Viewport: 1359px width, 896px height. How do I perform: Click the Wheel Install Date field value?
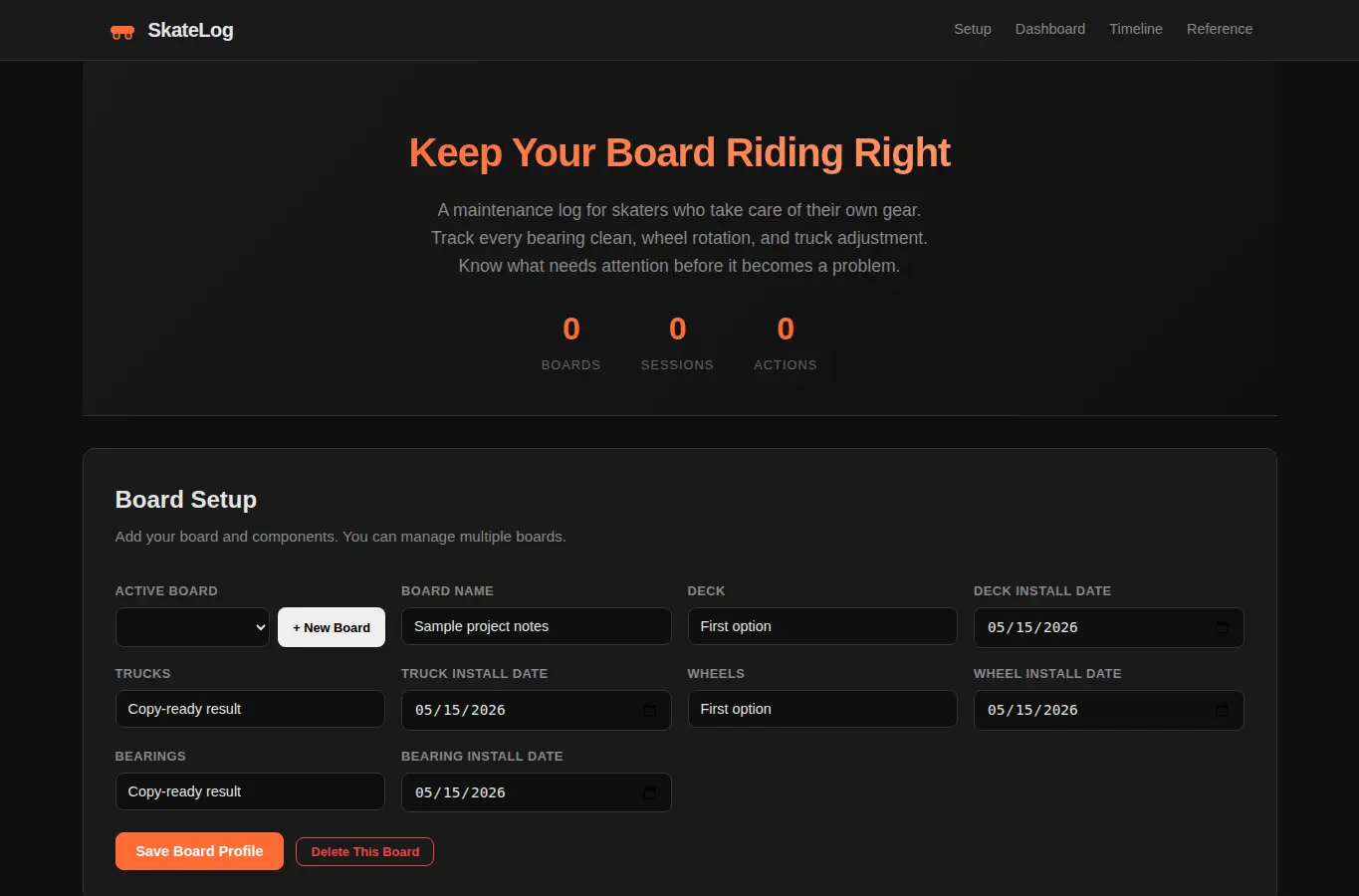click(x=1032, y=710)
